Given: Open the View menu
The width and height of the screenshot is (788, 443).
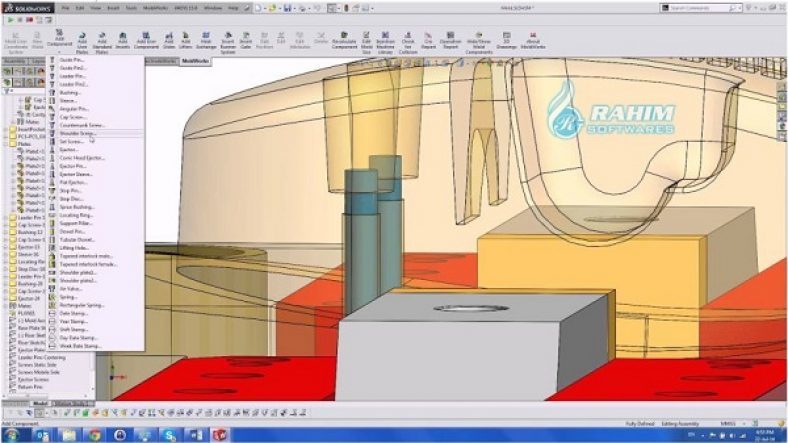Looking at the screenshot, I should (x=95, y=8).
